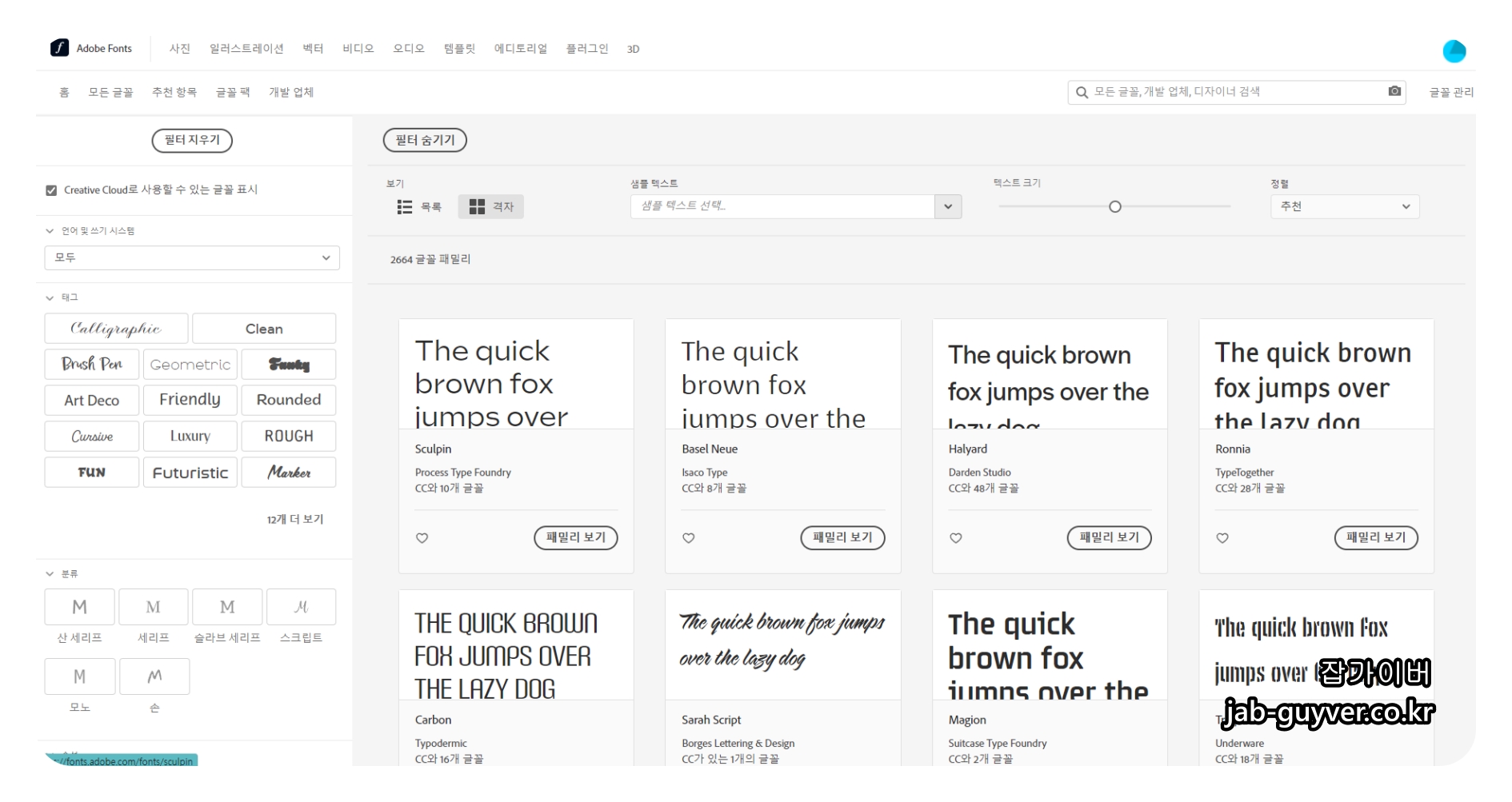The width and height of the screenshot is (1512, 802).
Task: Select the slab serif (슬라브 세리프) classification
Action: pos(227,607)
